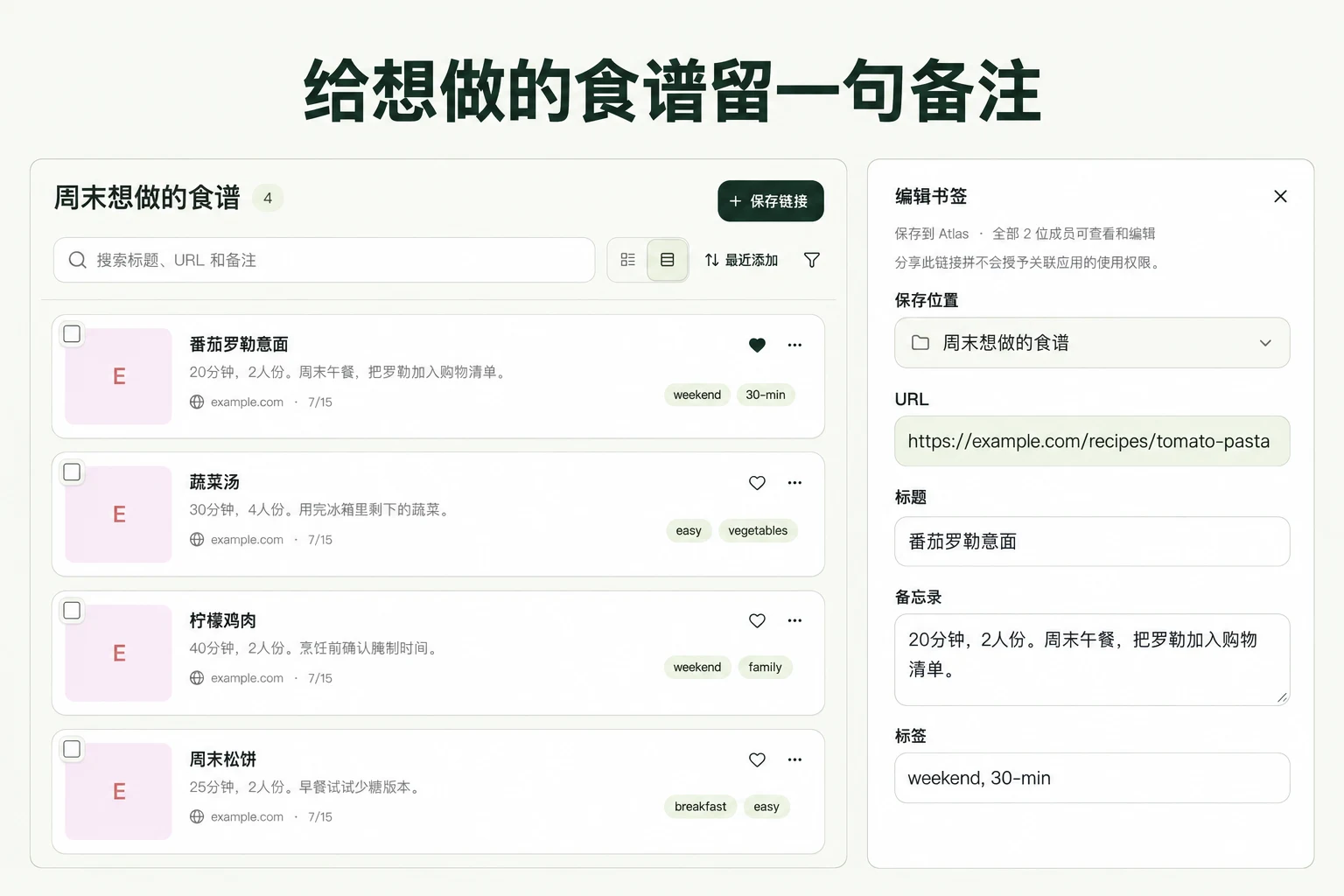Click the recipe count badge 4
This screenshot has height=896, width=1344.
(x=268, y=199)
